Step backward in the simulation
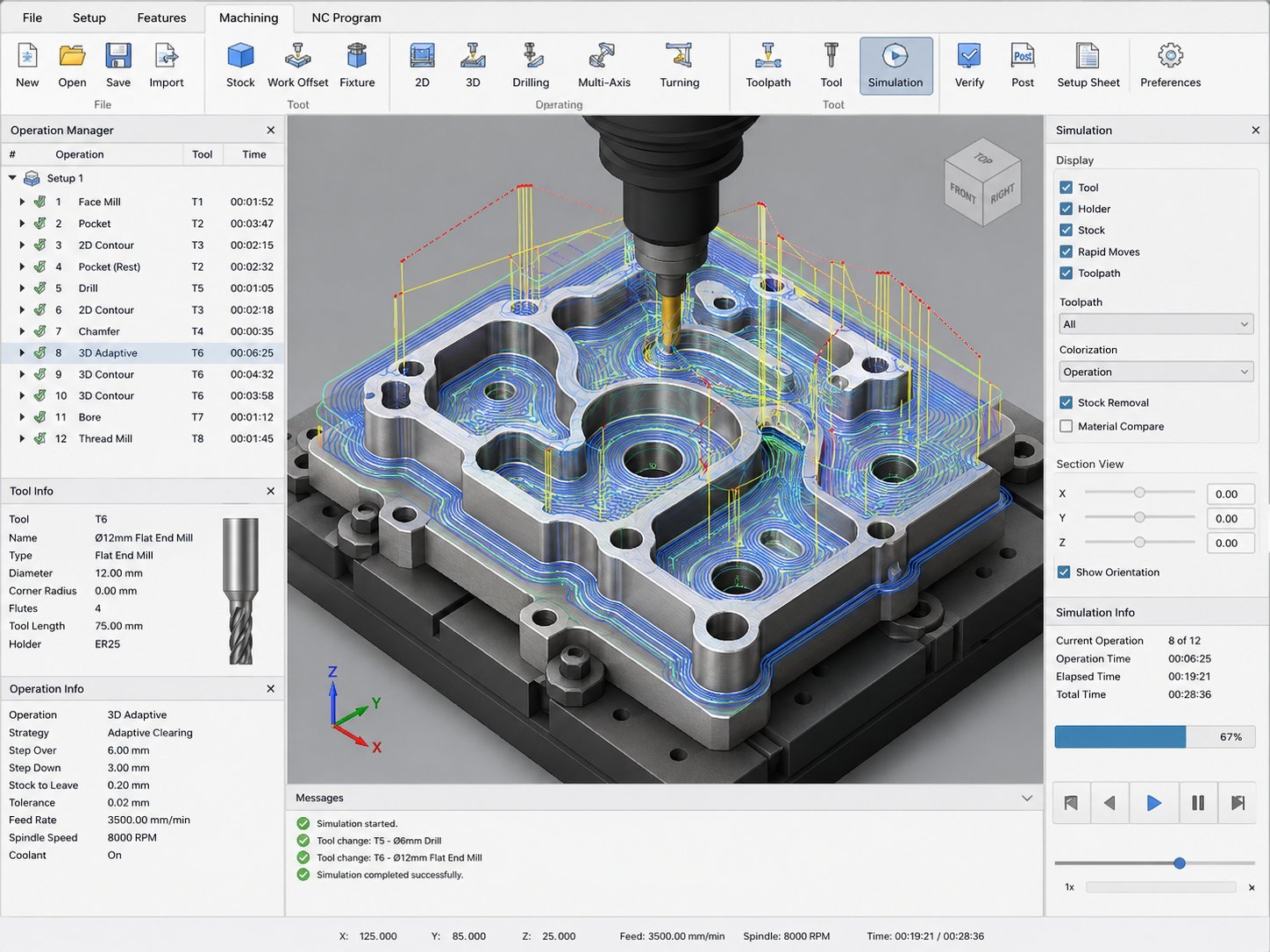 coord(1109,803)
